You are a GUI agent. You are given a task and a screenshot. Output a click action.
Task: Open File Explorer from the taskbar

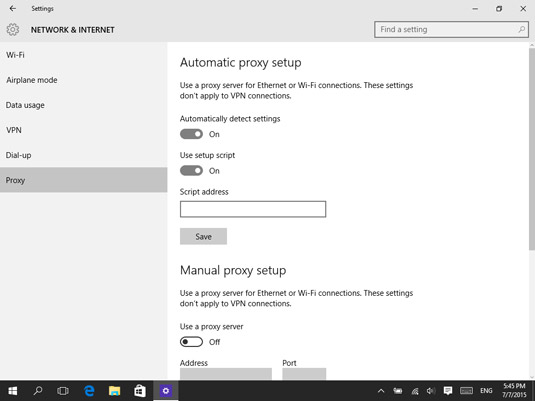[x=114, y=391]
